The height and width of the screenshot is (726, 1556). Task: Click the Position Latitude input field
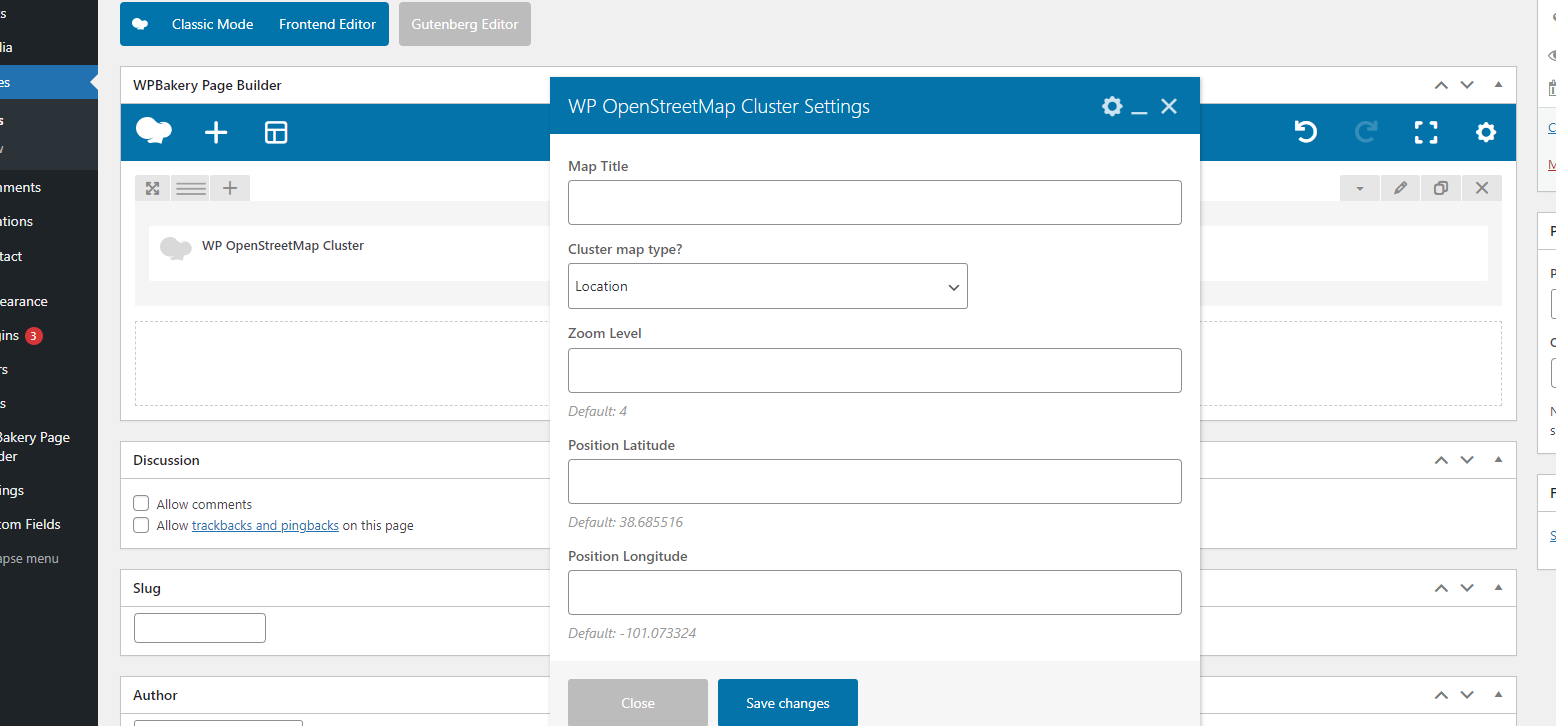pyautogui.click(x=874, y=481)
